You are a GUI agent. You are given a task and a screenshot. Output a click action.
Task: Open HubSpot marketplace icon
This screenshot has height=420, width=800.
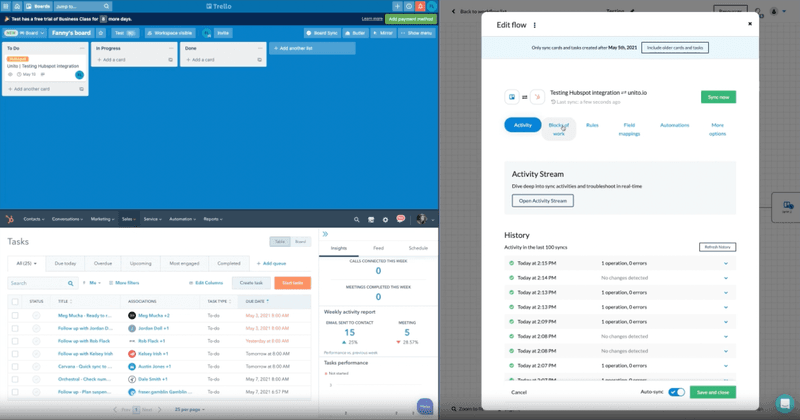[x=371, y=219]
